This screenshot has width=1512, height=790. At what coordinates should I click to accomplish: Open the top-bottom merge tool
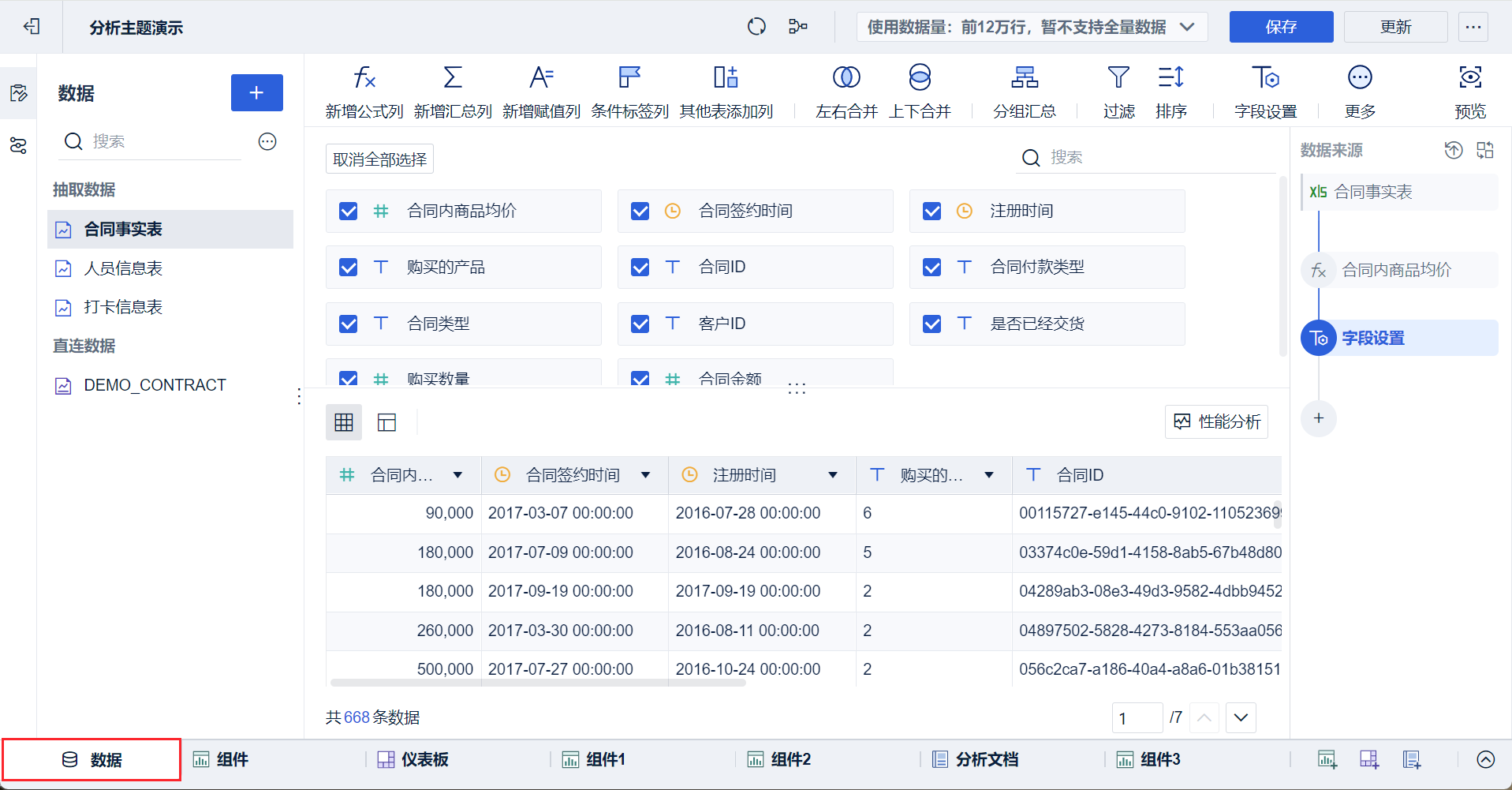coord(920,92)
